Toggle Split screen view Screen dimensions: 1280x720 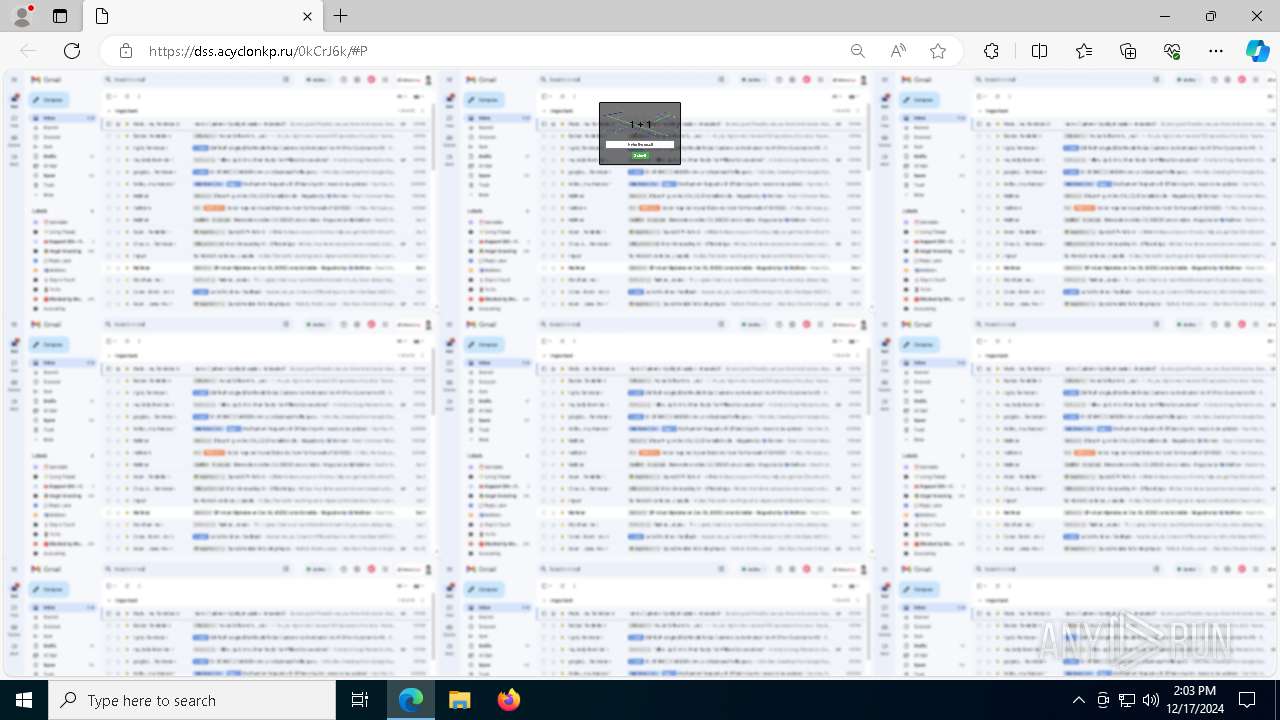1039,51
